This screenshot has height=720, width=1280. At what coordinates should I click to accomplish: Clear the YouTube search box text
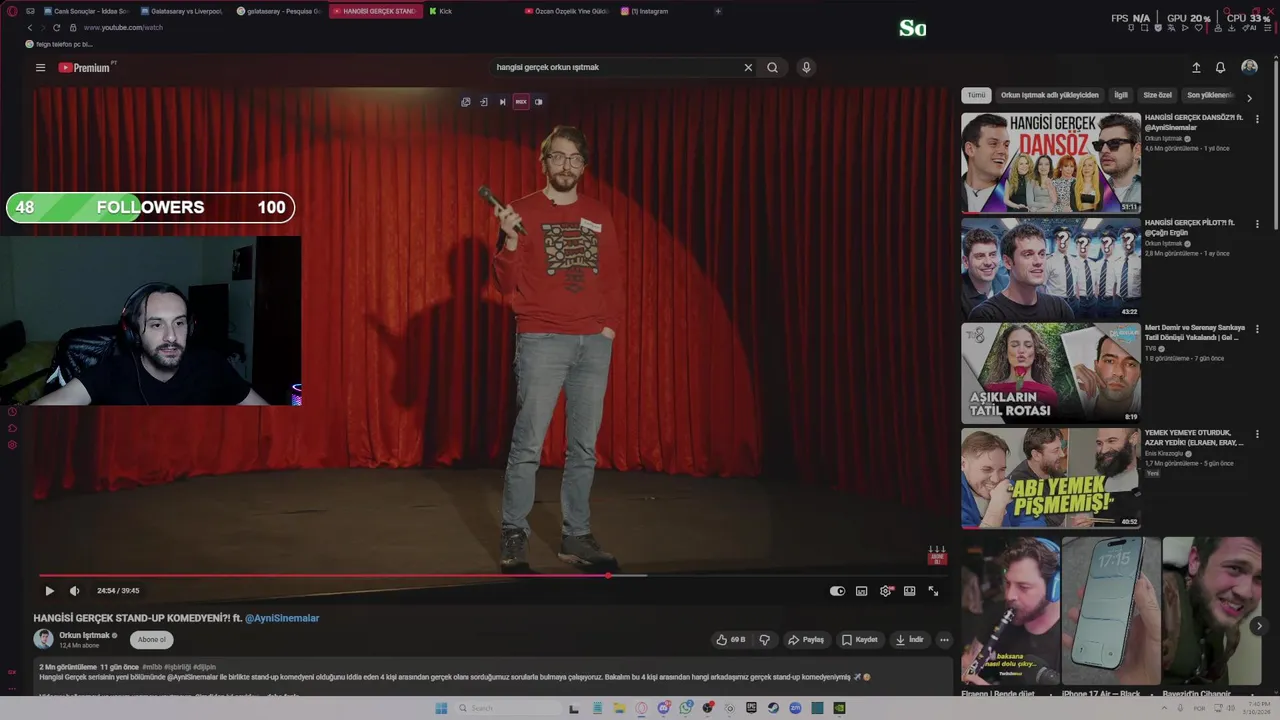(748, 67)
